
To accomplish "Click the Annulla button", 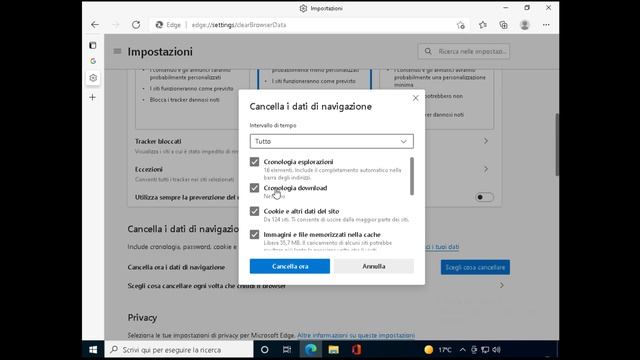I will click(374, 266).
